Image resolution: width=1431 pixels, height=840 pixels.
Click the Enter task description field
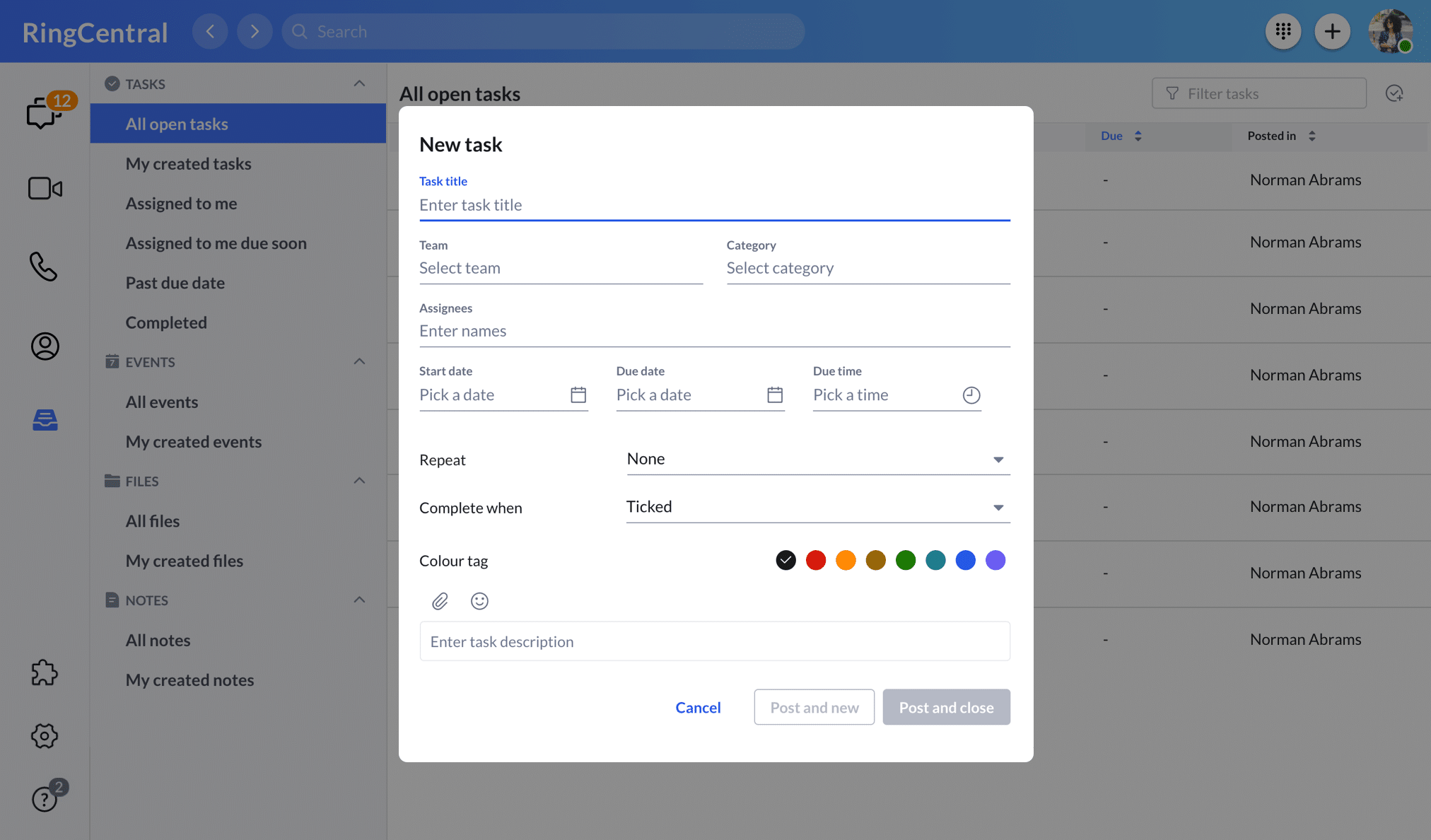click(x=714, y=641)
